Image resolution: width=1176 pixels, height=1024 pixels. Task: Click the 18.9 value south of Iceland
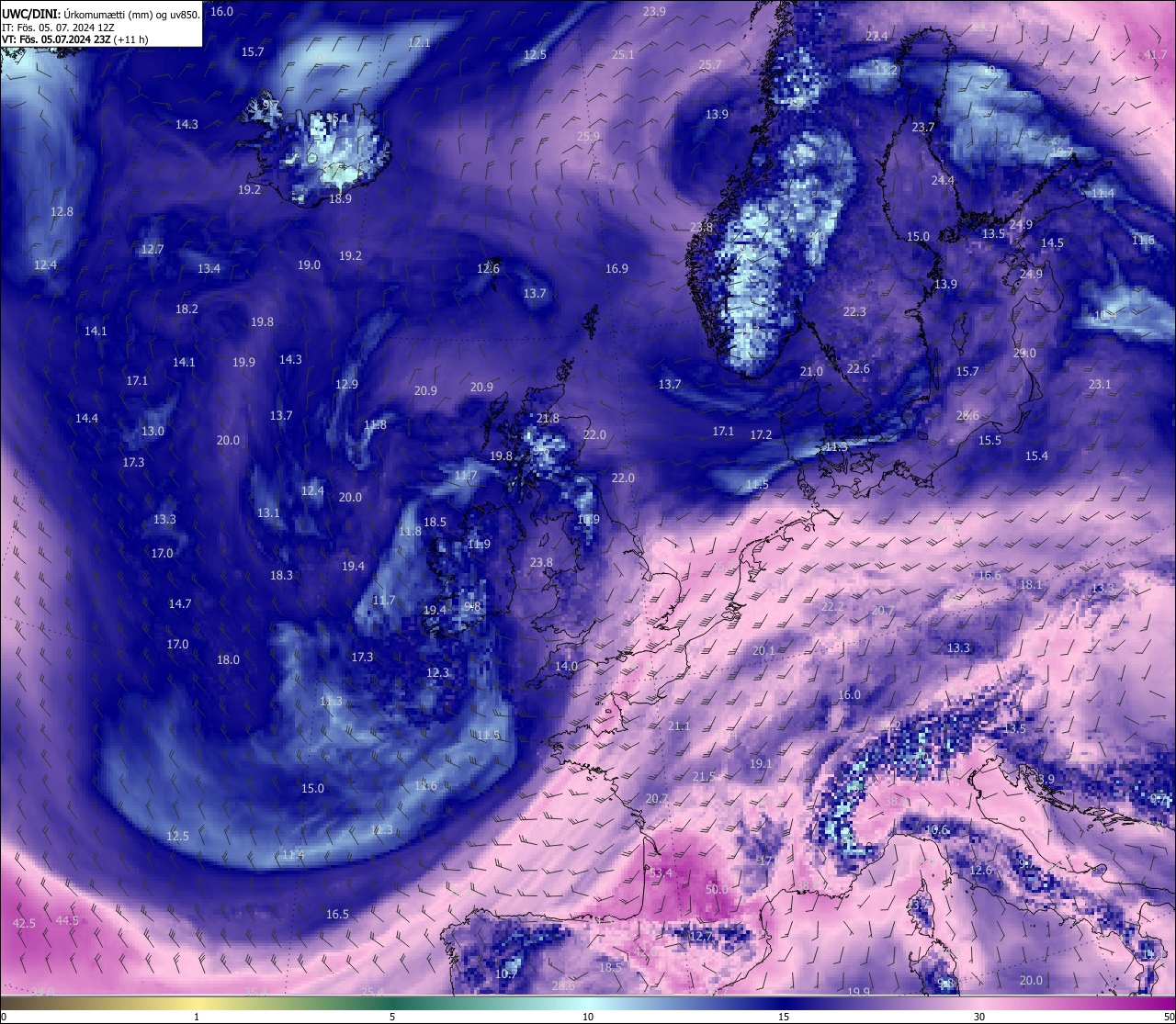pyautogui.click(x=340, y=198)
